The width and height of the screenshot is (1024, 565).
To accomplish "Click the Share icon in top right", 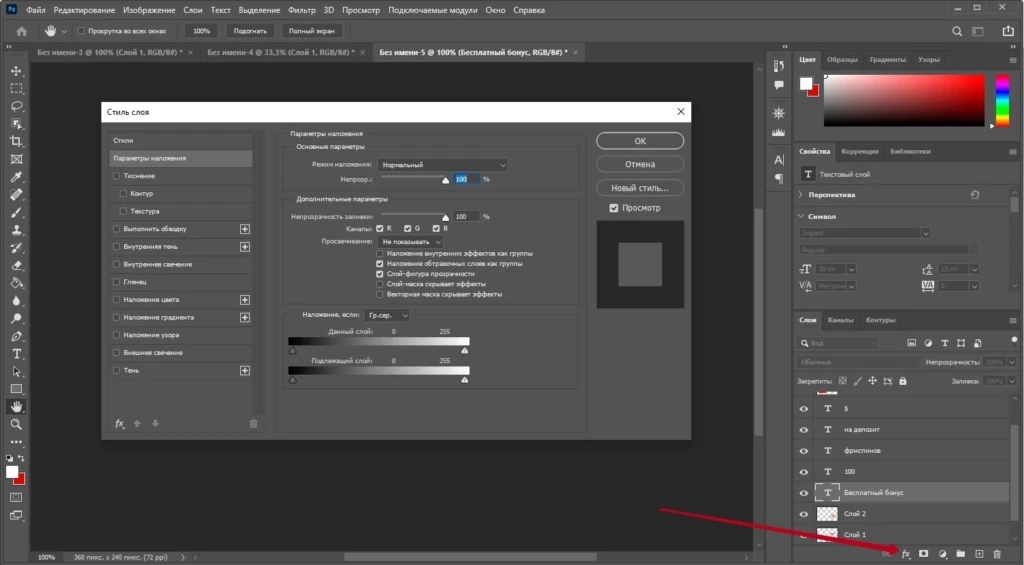I will tap(1008, 31).
